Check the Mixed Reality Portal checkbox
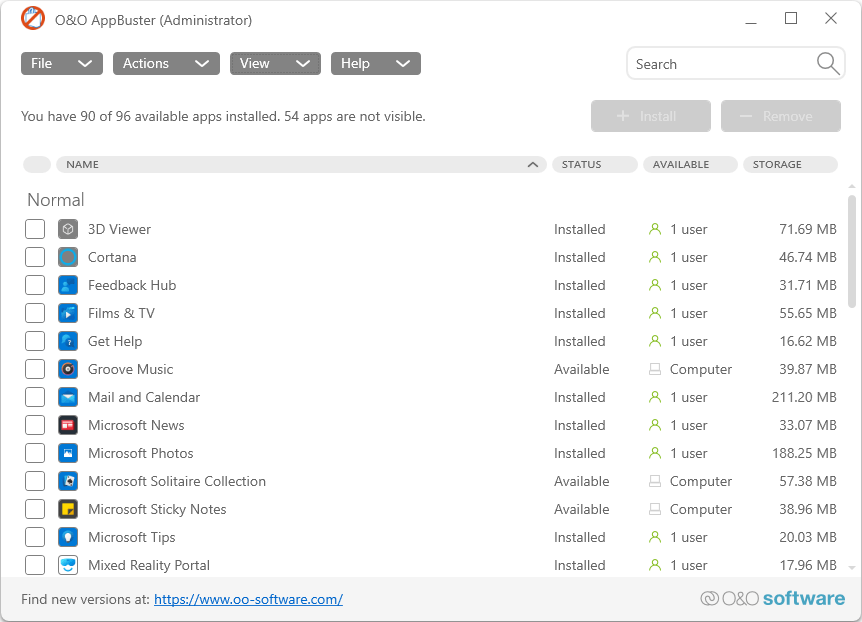862x622 pixels. pos(35,565)
